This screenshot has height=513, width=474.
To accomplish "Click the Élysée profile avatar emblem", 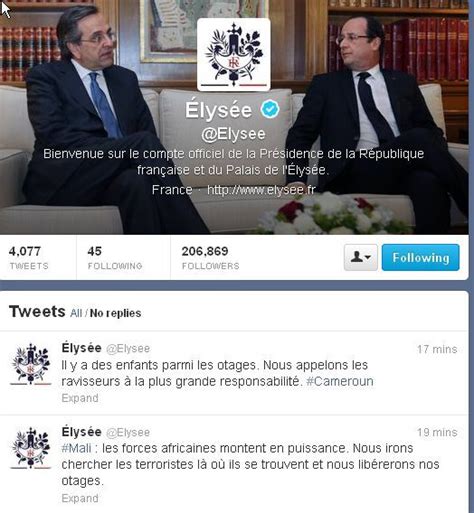I will pos(234,55).
